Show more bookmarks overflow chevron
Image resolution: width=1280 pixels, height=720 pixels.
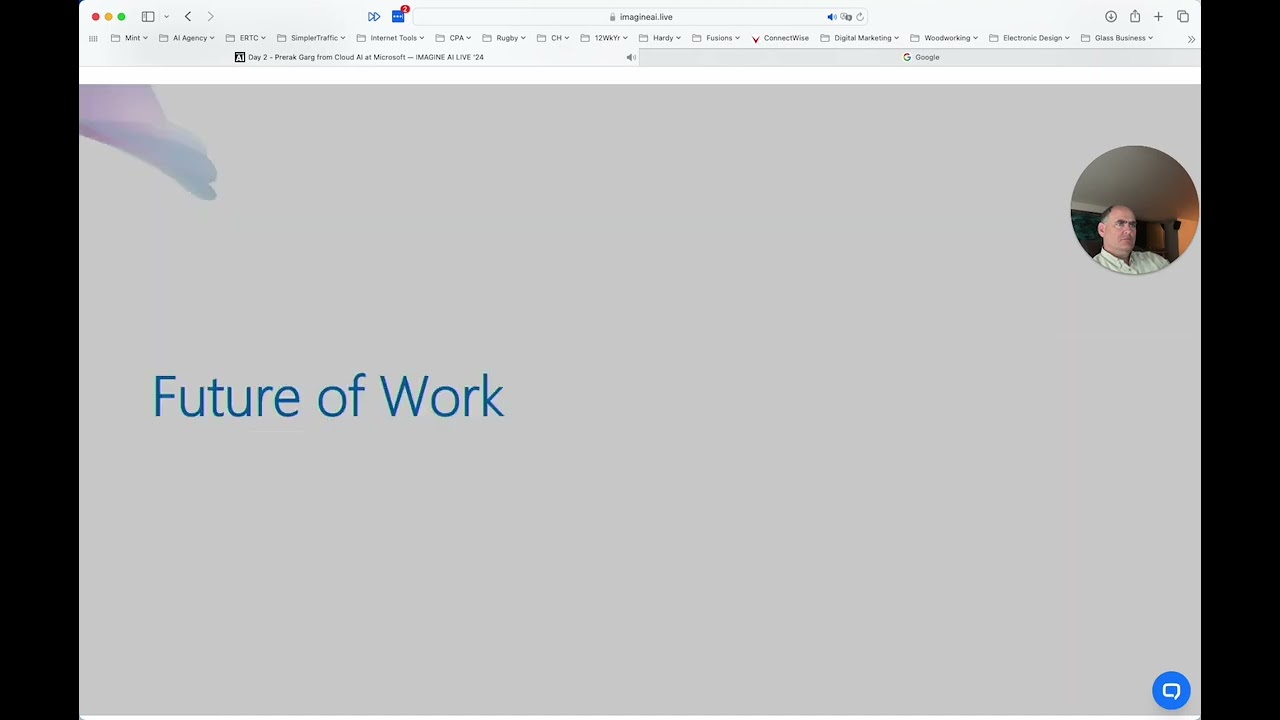(1191, 39)
